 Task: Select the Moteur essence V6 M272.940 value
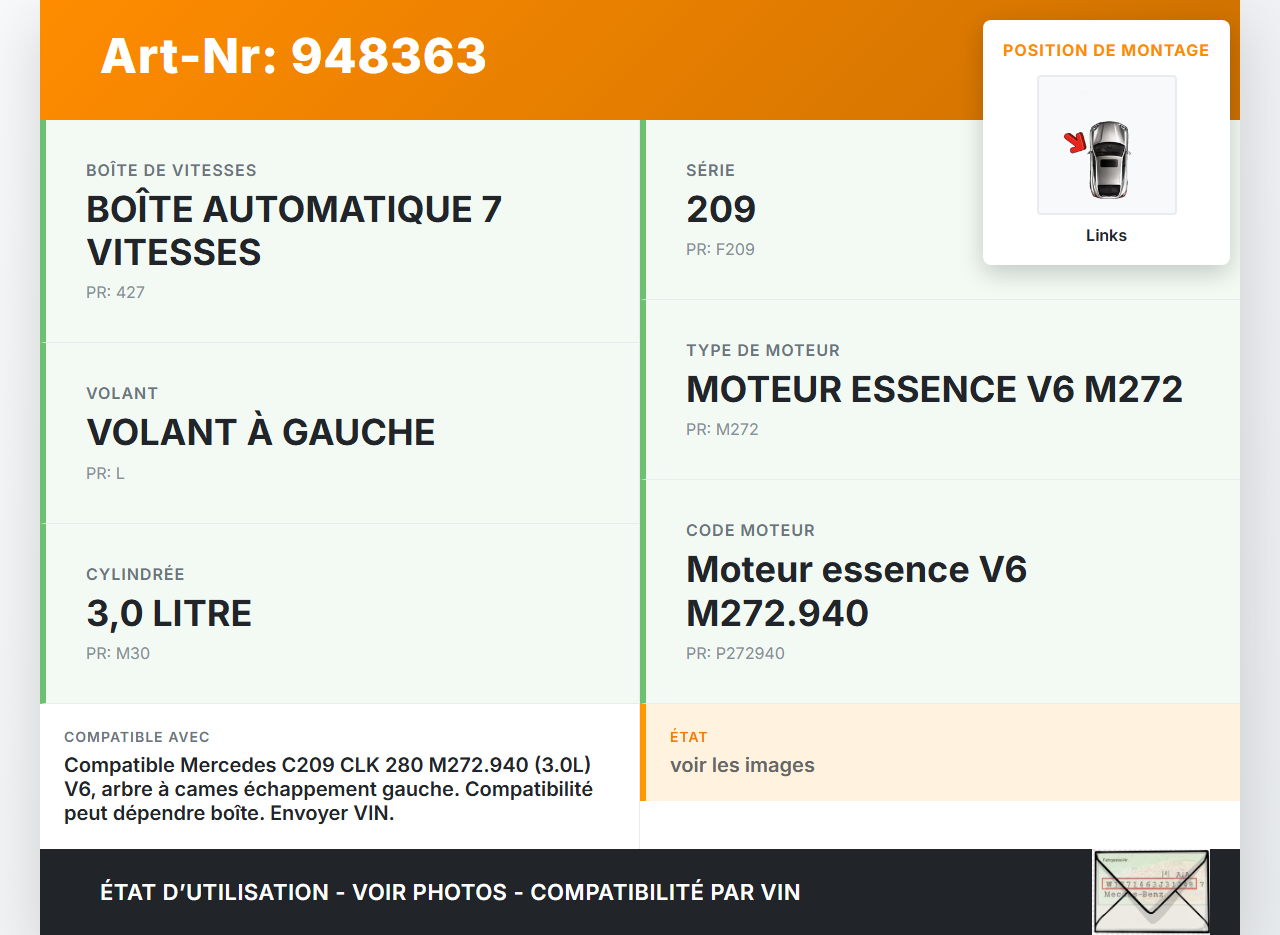pos(857,591)
